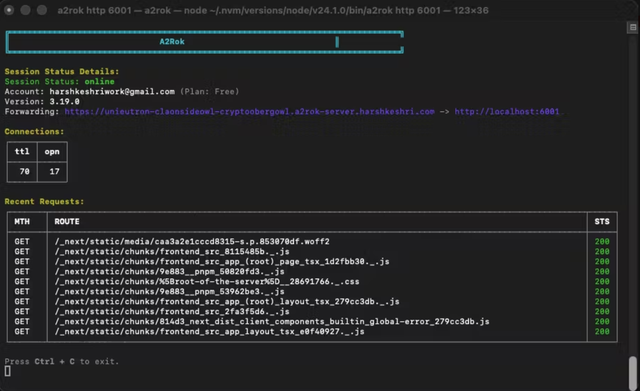Click the version number 3.19.0
Image resolution: width=640 pixels, height=391 pixels.
(64, 101)
